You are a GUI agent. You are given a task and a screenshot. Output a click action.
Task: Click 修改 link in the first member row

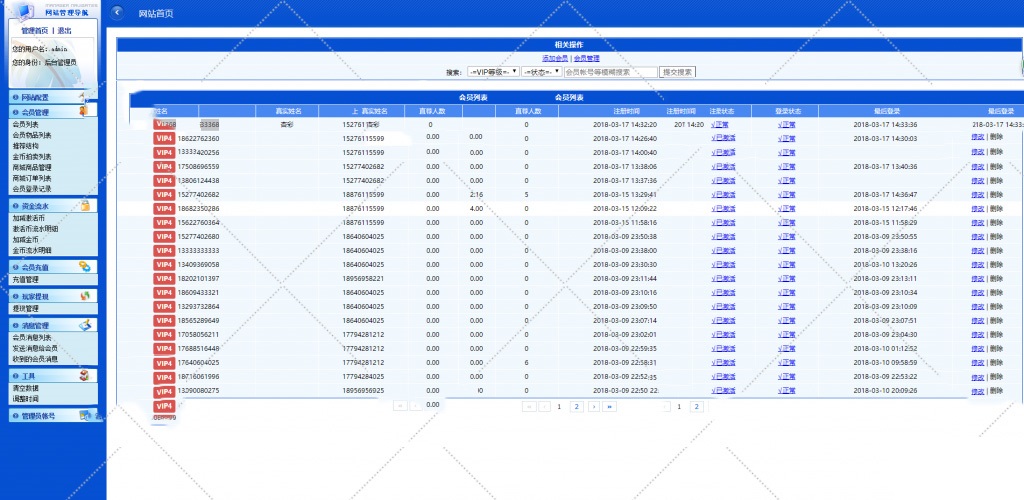click(977, 136)
